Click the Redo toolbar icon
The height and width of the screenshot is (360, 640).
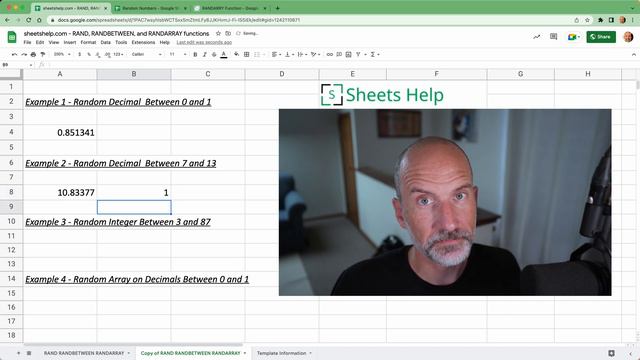[x=24, y=54]
